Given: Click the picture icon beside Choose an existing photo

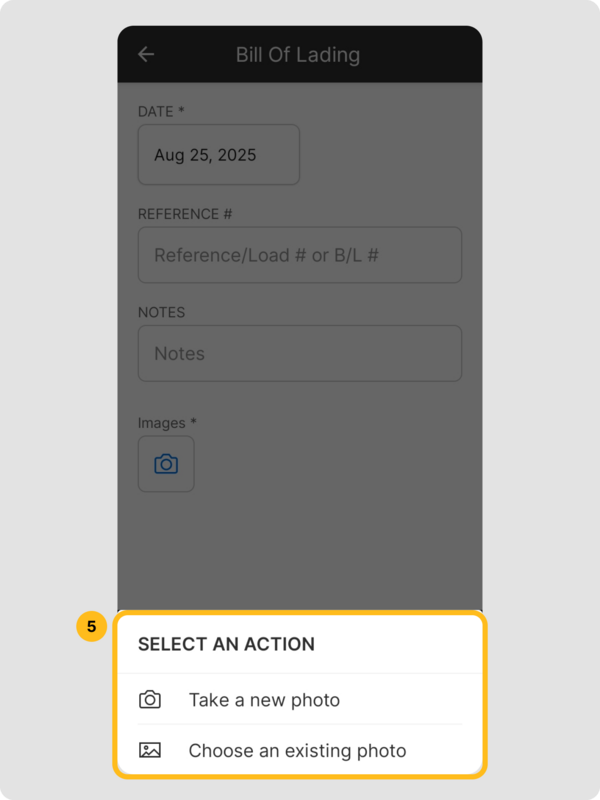Looking at the screenshot, I should point(150,750).
